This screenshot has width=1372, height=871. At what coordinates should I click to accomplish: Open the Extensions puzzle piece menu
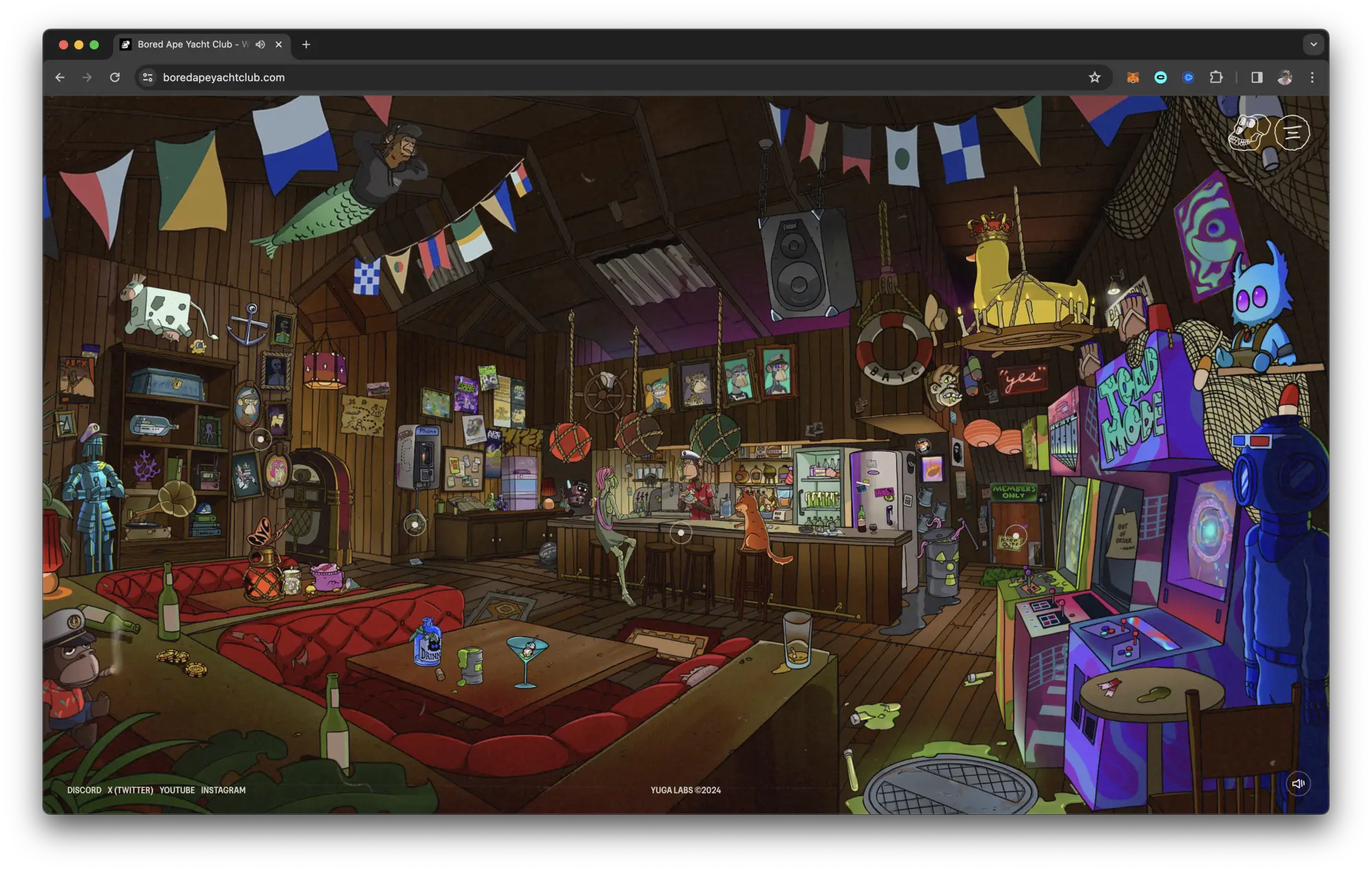[1216, 78]
